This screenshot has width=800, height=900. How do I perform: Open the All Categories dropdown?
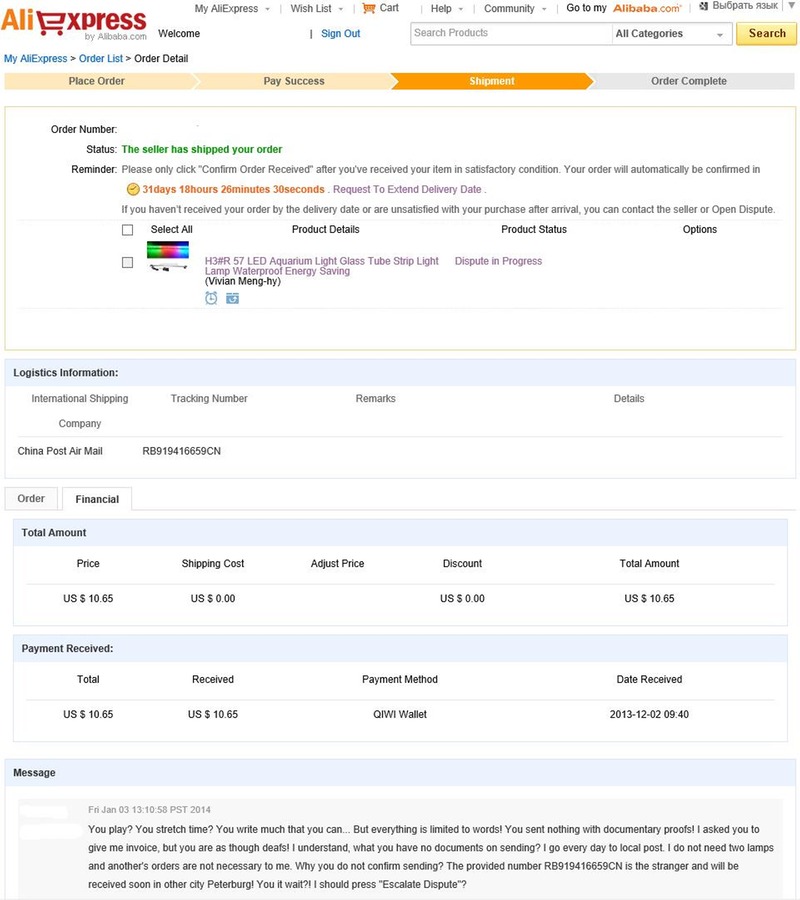coord(671,34)
